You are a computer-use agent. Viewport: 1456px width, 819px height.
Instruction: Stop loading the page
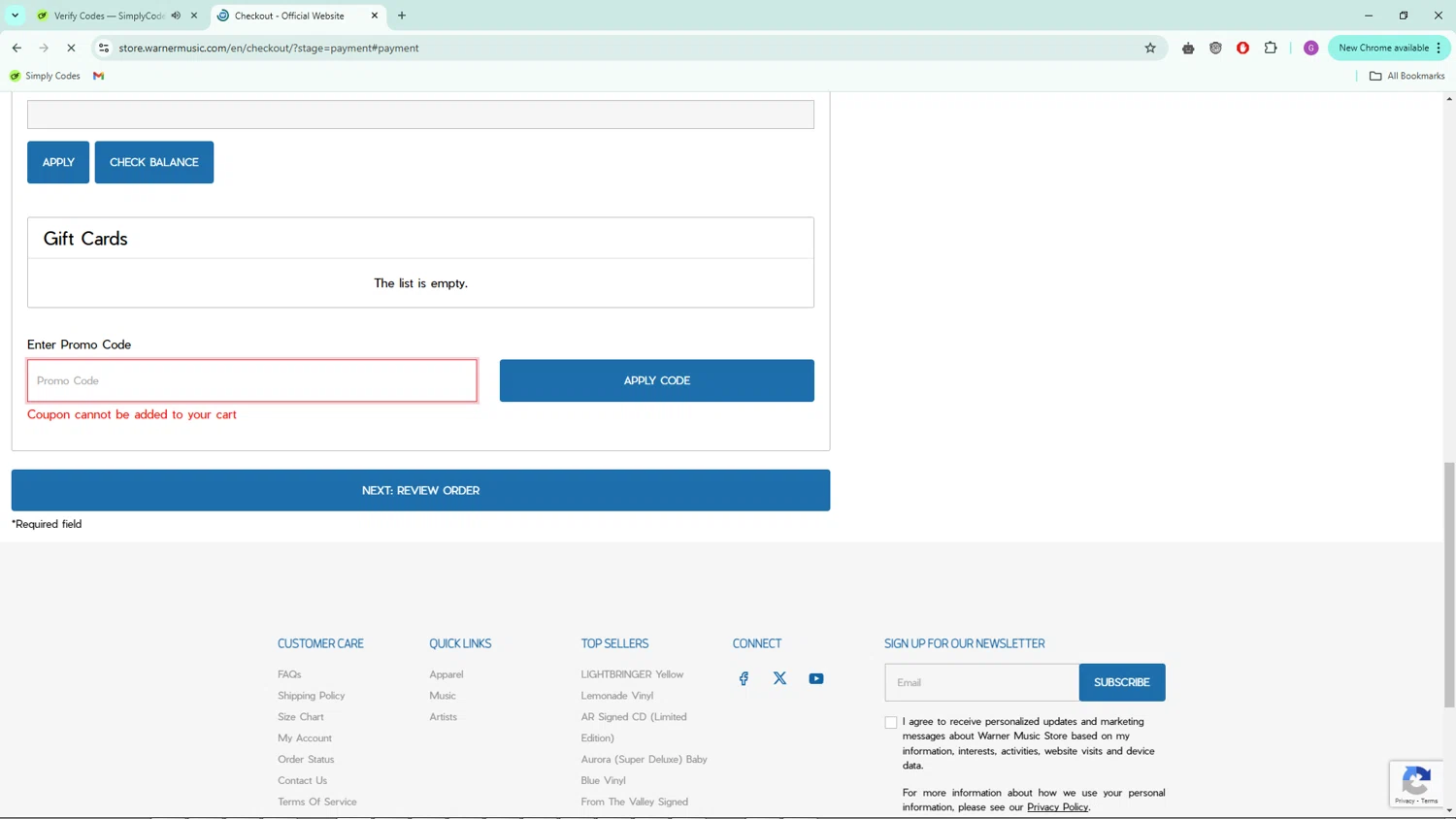tap(71, 48)
